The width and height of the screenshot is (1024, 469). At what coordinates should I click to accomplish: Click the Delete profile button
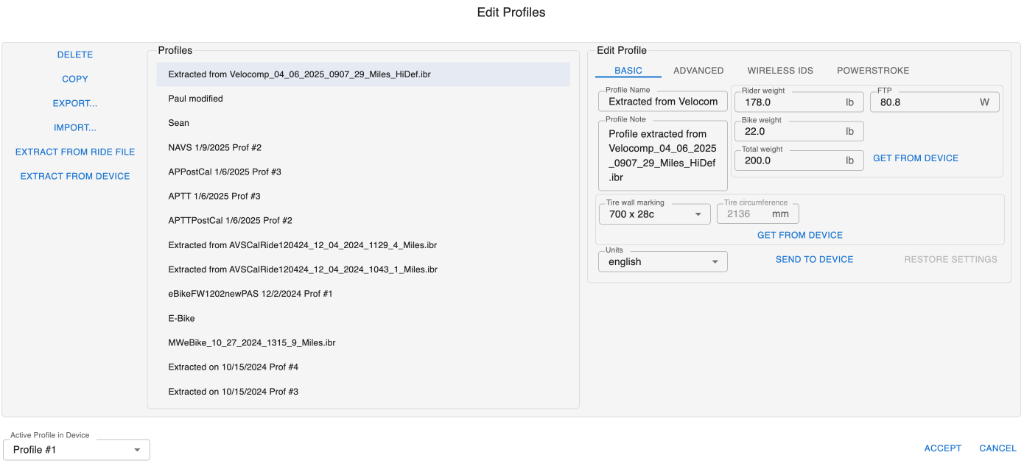pos(75,55)
